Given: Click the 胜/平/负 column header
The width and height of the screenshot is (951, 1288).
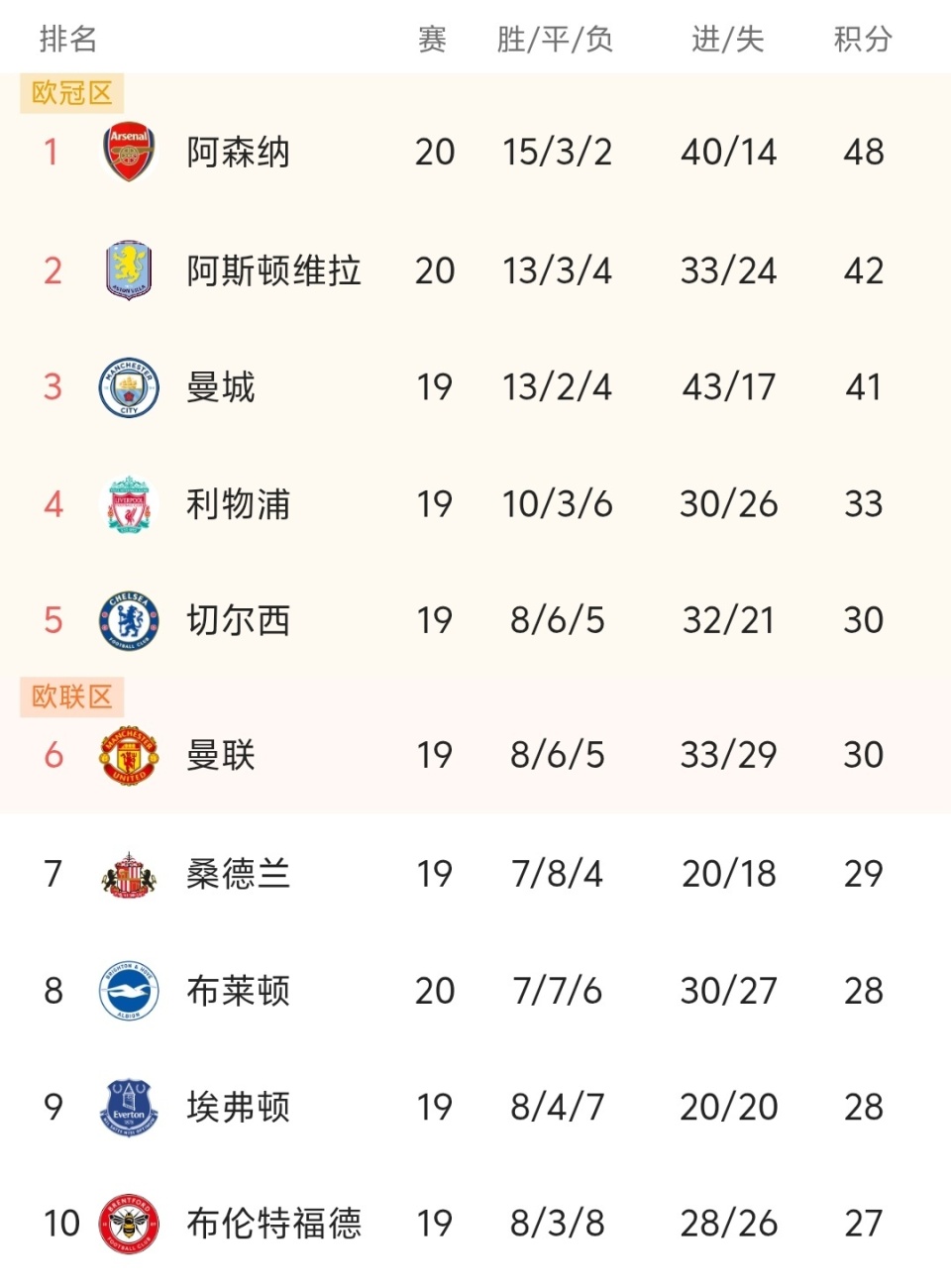Looking at the screenshot, I should 556,40.
